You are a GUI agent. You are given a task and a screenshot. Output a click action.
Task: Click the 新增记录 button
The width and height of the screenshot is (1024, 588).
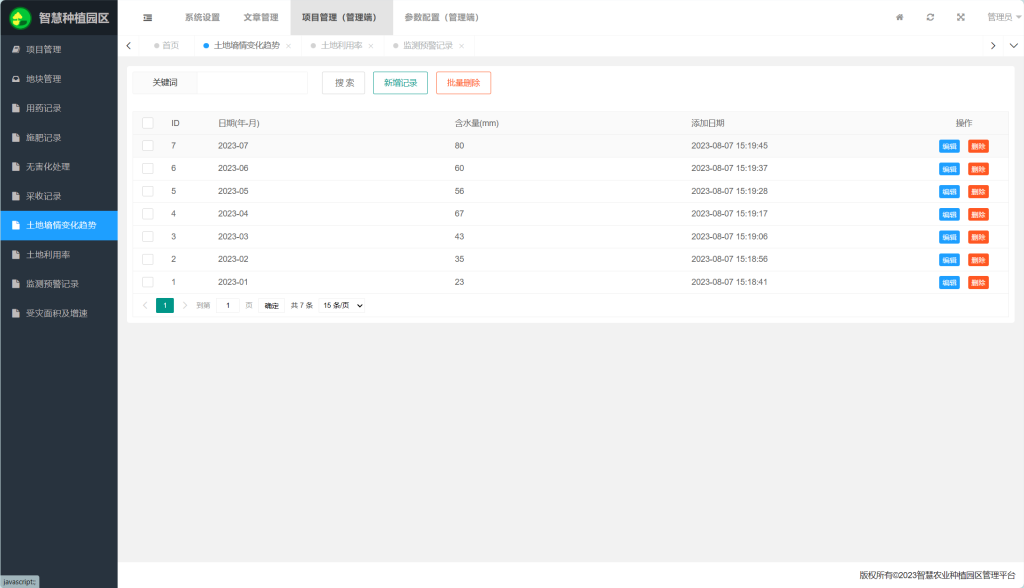(400, 83)
